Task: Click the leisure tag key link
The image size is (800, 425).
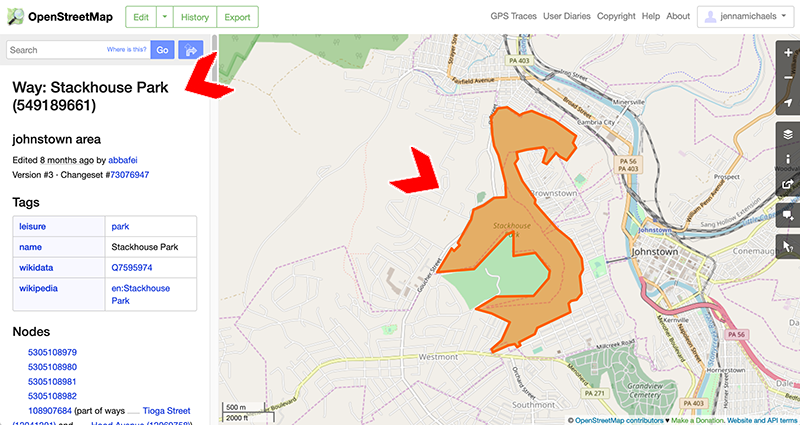Action: (x=32, y=226)
